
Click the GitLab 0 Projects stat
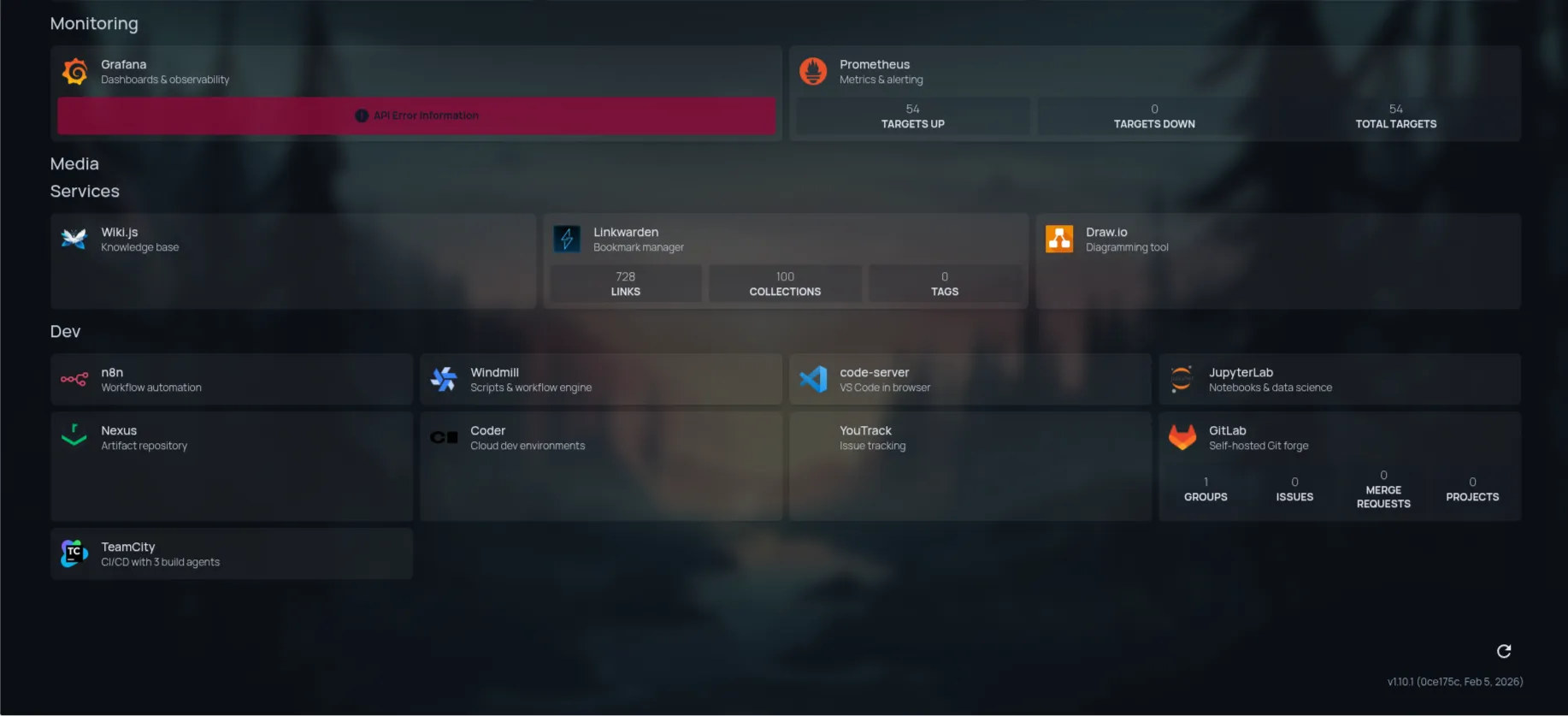click(1472, 489)
